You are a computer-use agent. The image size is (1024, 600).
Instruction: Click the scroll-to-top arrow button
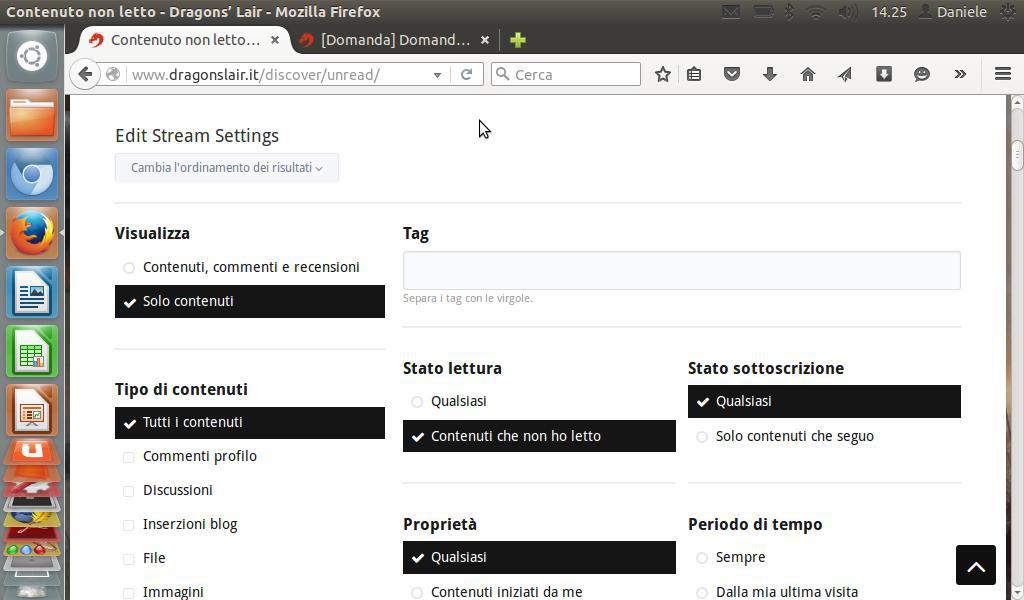[x=975, y=565]
